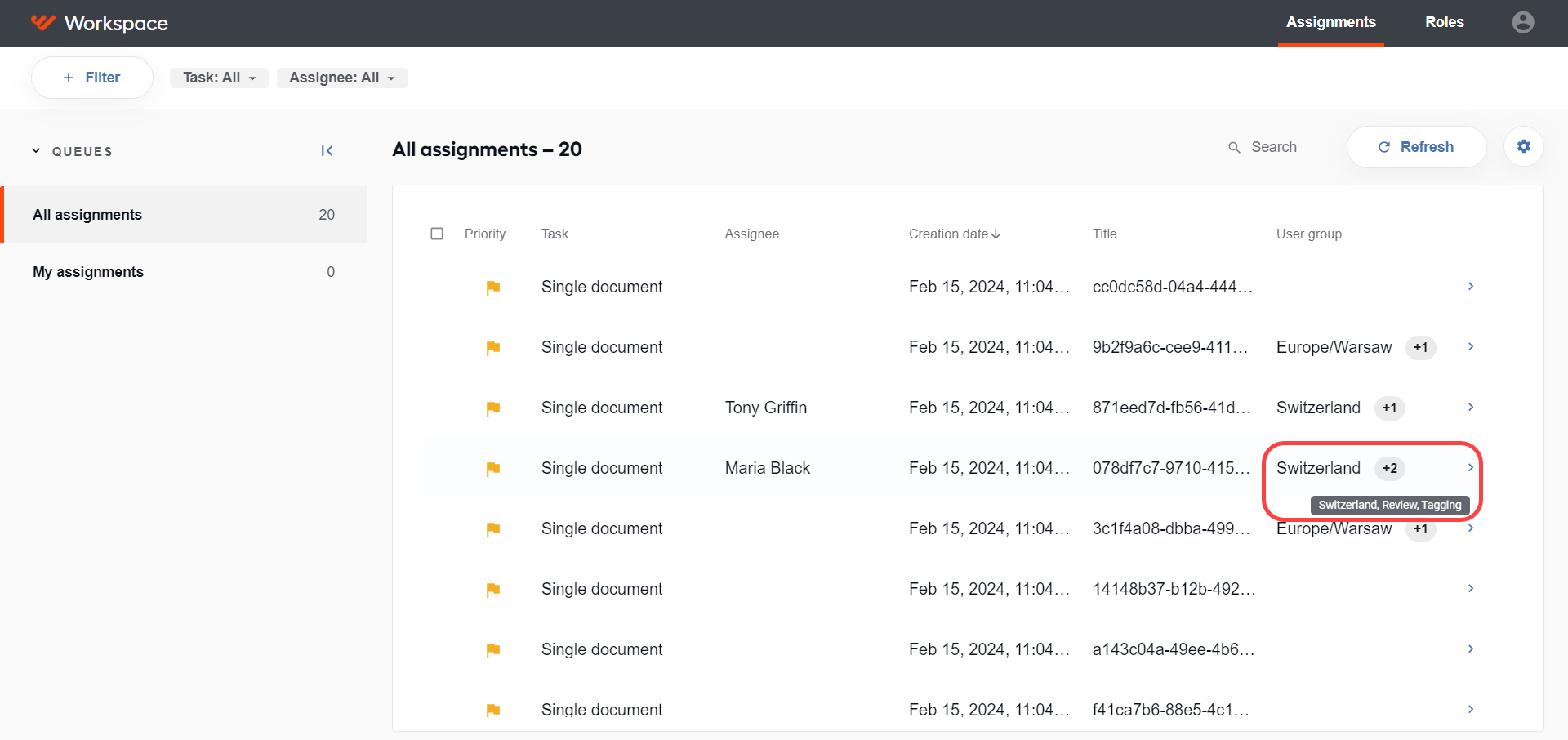Click assignee name Maria Black

tap(768, 468)
